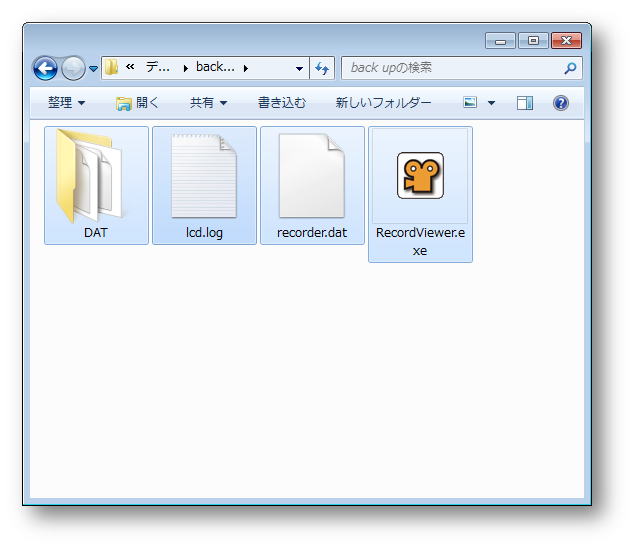Open the 共有 menu
Screen dimensions: 634x548
[208, 103]
